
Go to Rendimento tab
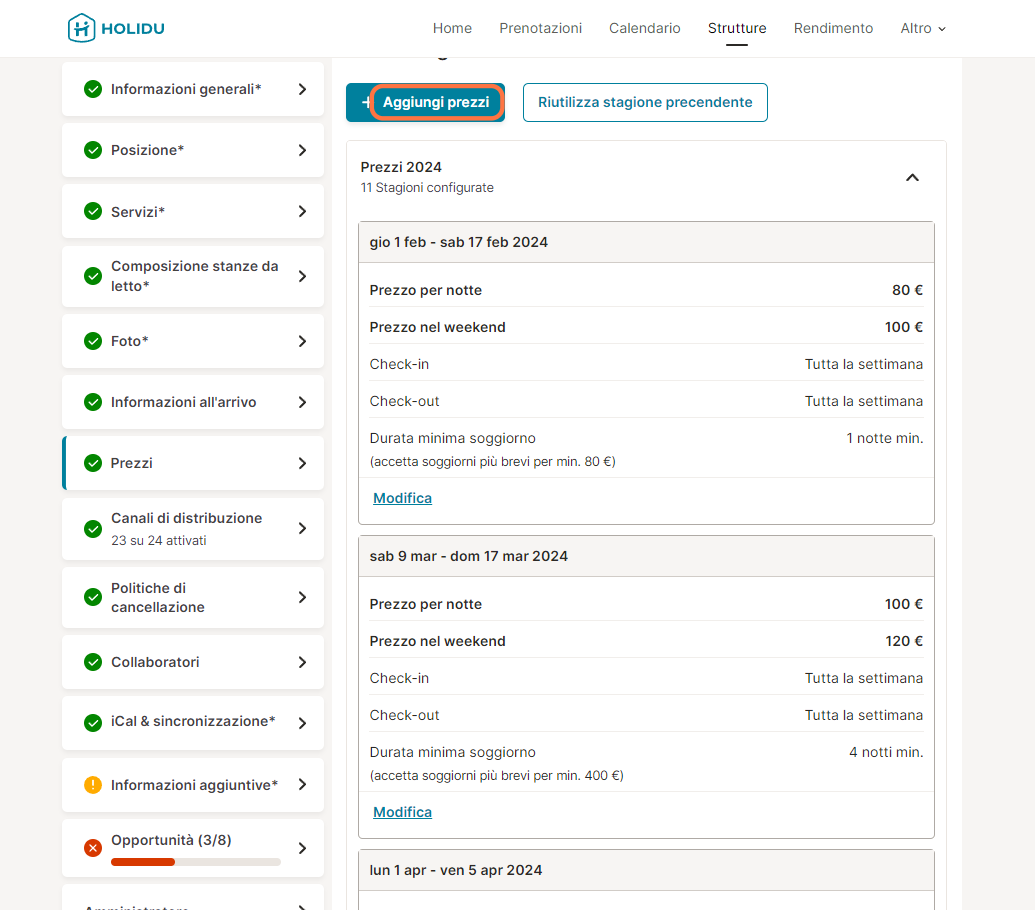pos(833,28)
